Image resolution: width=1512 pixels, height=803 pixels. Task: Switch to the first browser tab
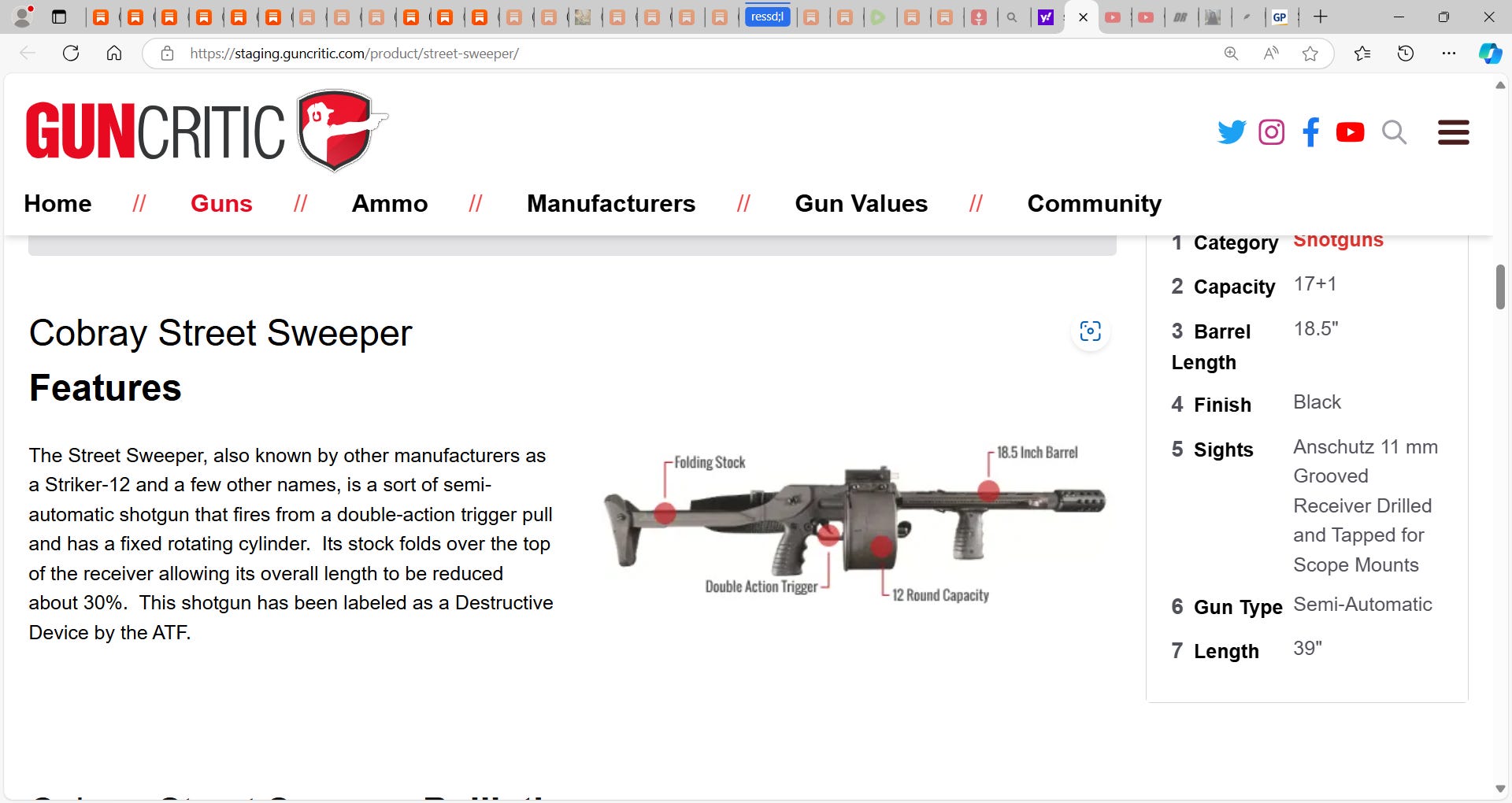coord(101,17)
